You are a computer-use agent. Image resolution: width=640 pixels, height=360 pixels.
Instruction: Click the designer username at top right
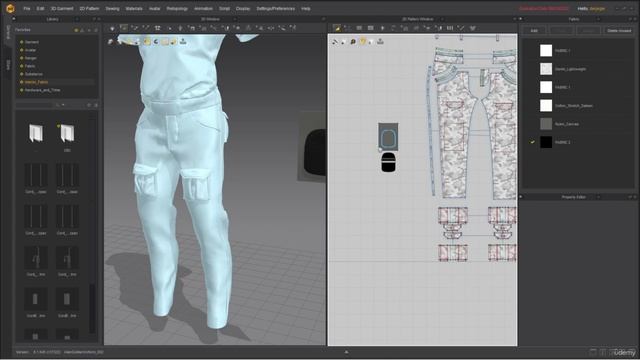coord(597,9)
